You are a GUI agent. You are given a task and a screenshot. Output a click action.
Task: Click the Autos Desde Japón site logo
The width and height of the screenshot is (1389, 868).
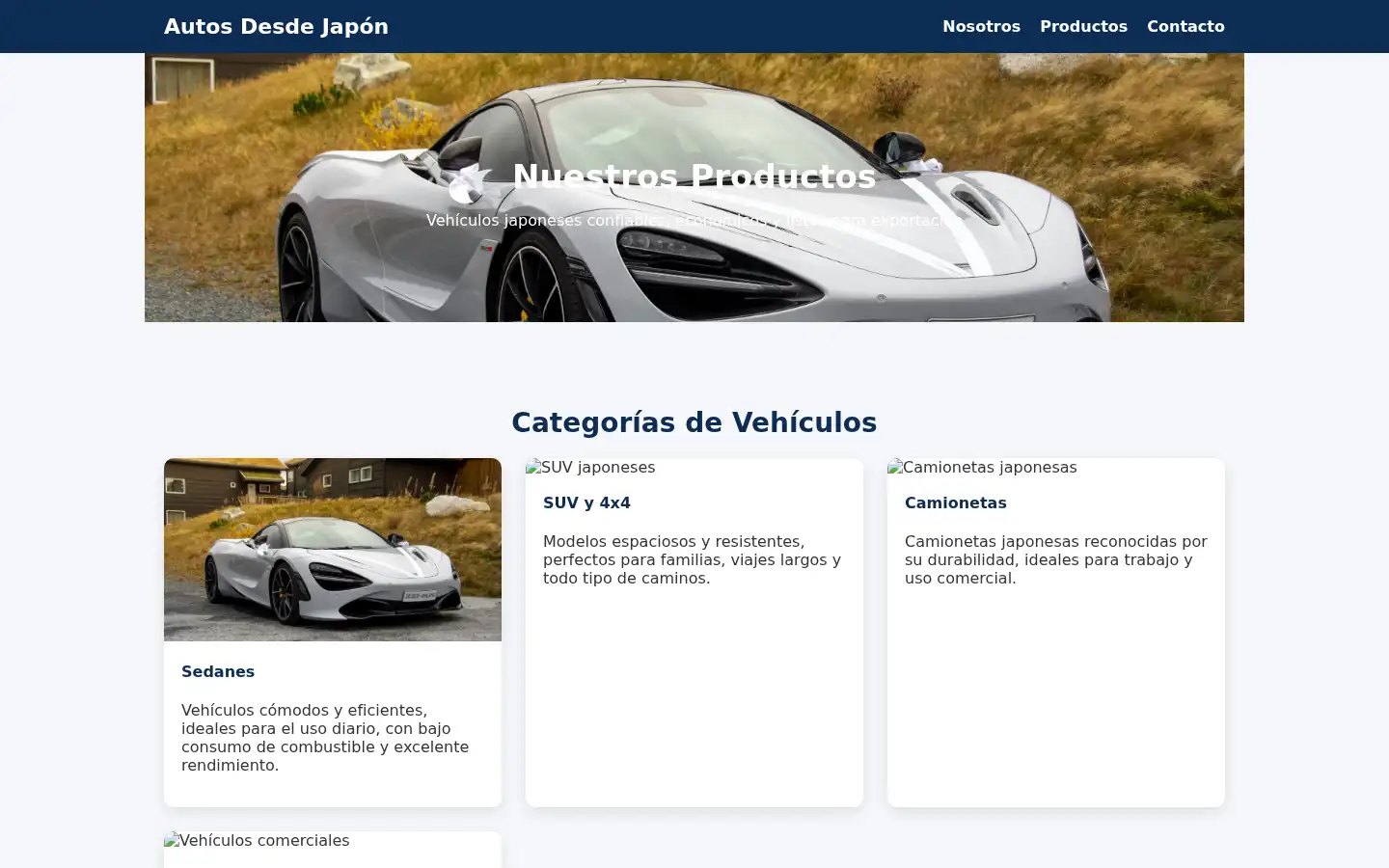coord(276,26)
